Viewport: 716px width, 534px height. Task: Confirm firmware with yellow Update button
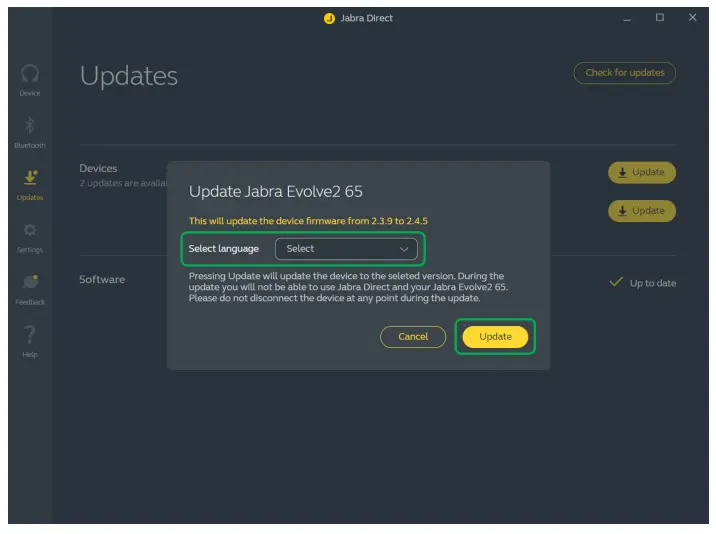(x=495, y=337)
